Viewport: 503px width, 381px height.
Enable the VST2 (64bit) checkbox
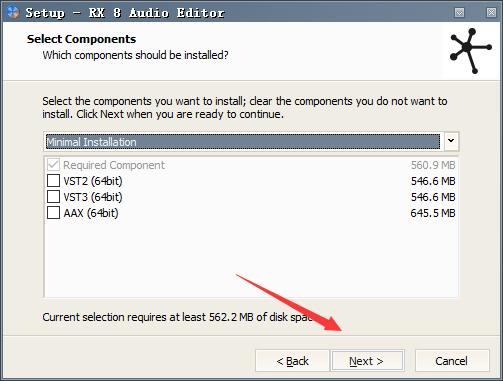tap(53, 181)
